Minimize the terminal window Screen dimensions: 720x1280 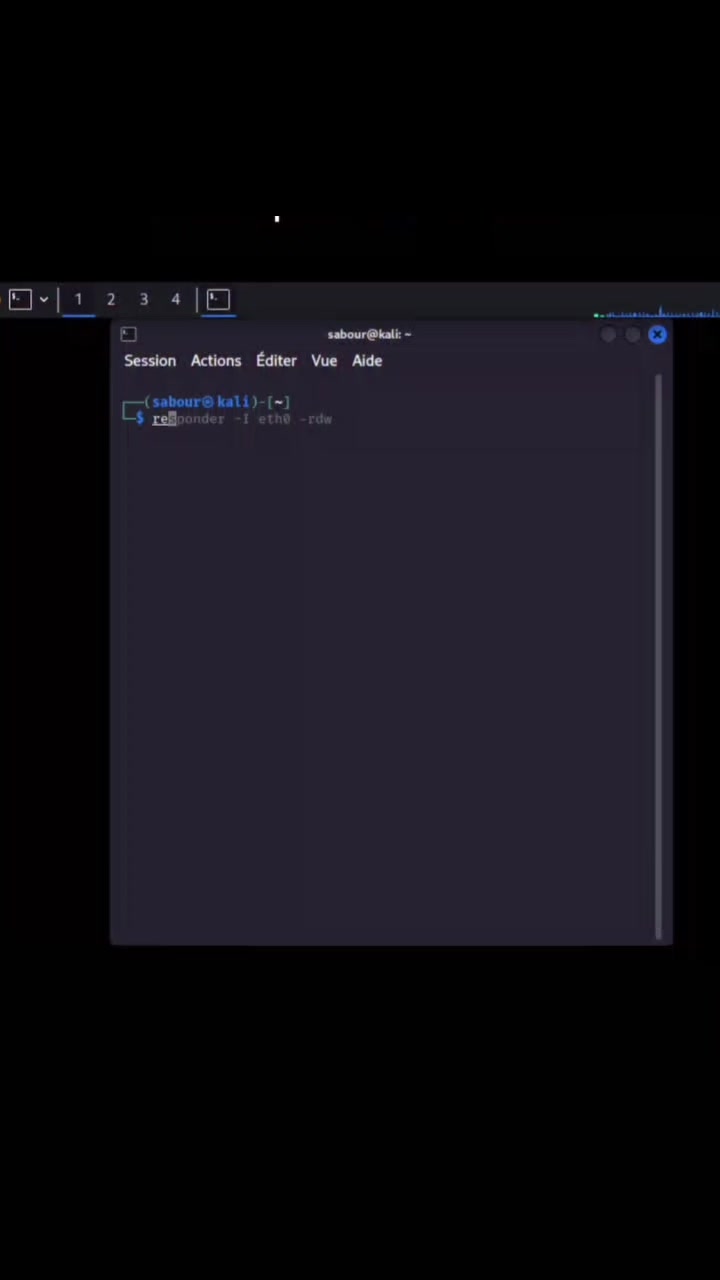coord(609,335)
